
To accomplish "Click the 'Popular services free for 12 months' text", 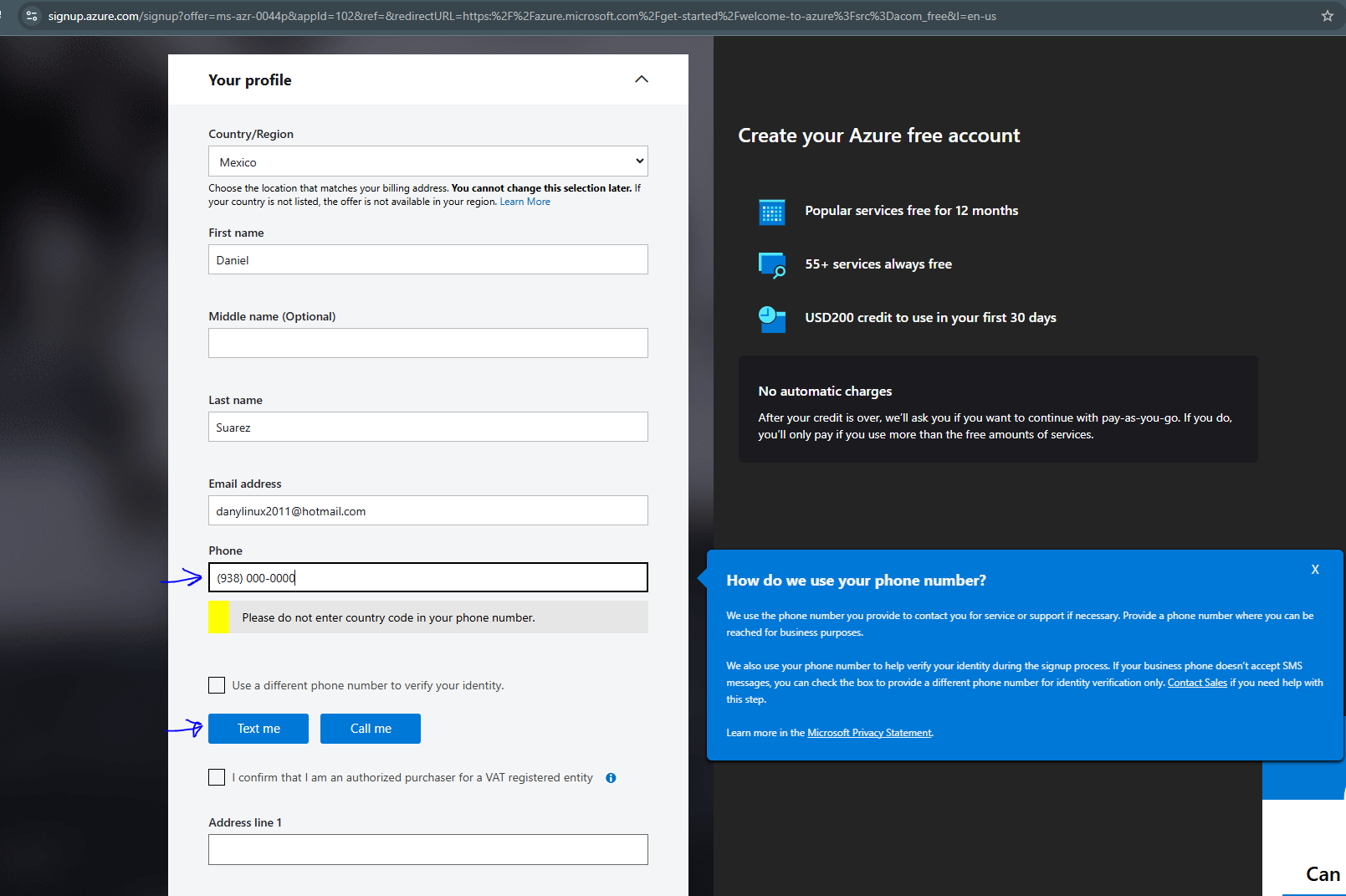I will 912,211.
